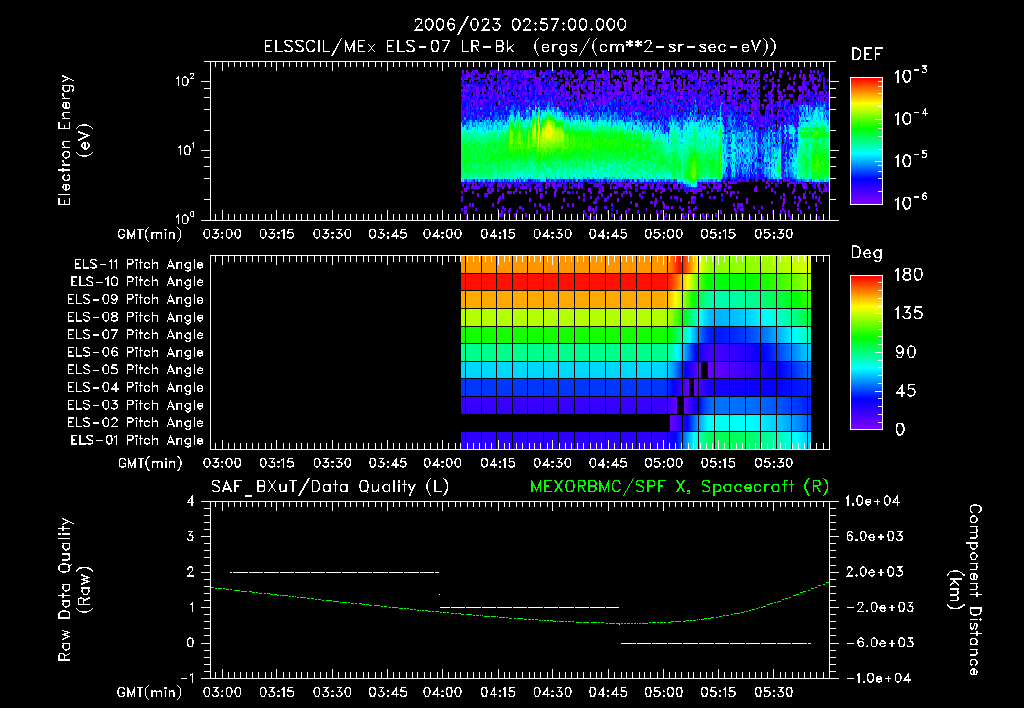
Task: Click the white data quality line at level 2
Action: 334,572
